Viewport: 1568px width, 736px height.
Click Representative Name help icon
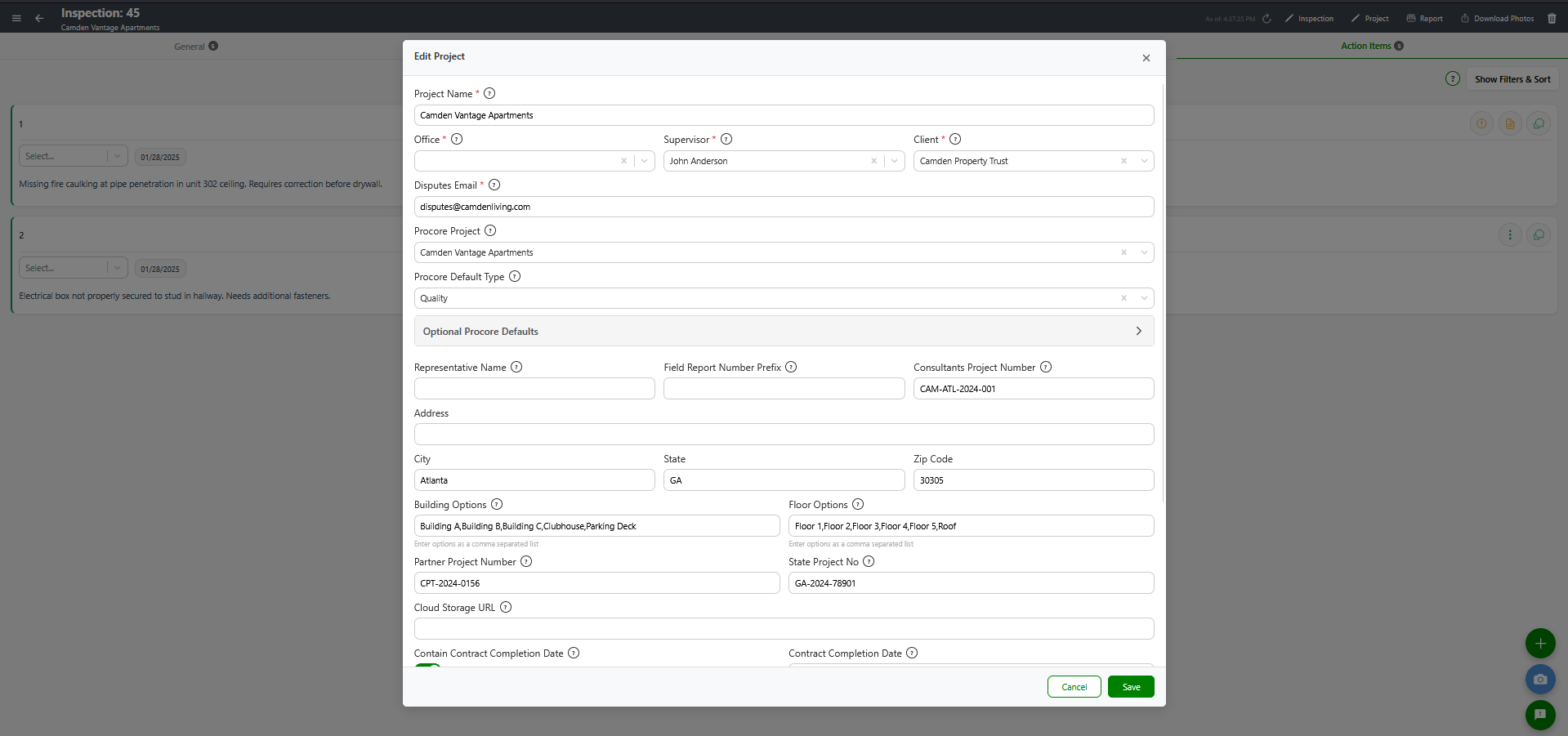(516, 368)
